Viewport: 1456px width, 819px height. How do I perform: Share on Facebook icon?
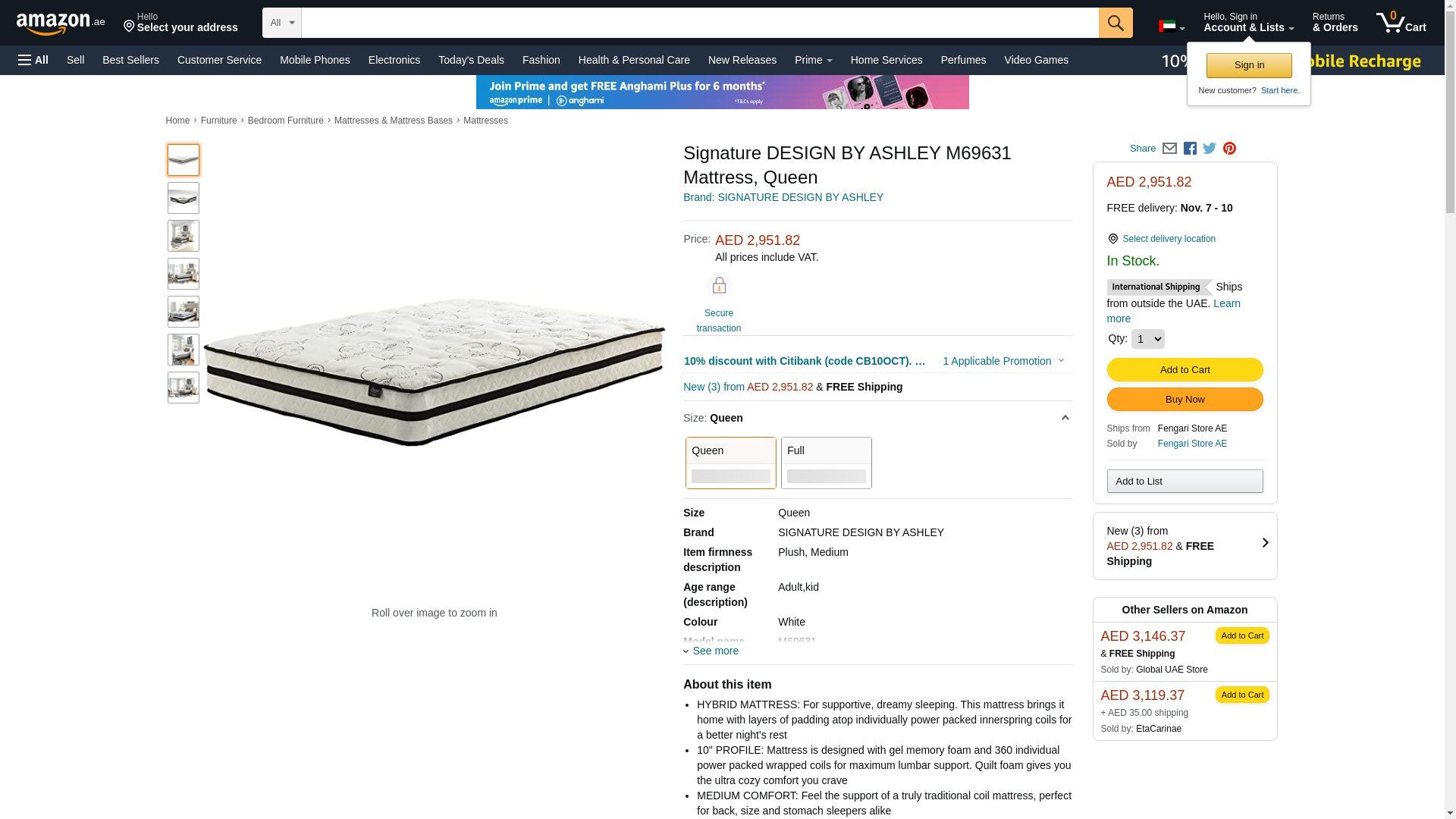1190,149
